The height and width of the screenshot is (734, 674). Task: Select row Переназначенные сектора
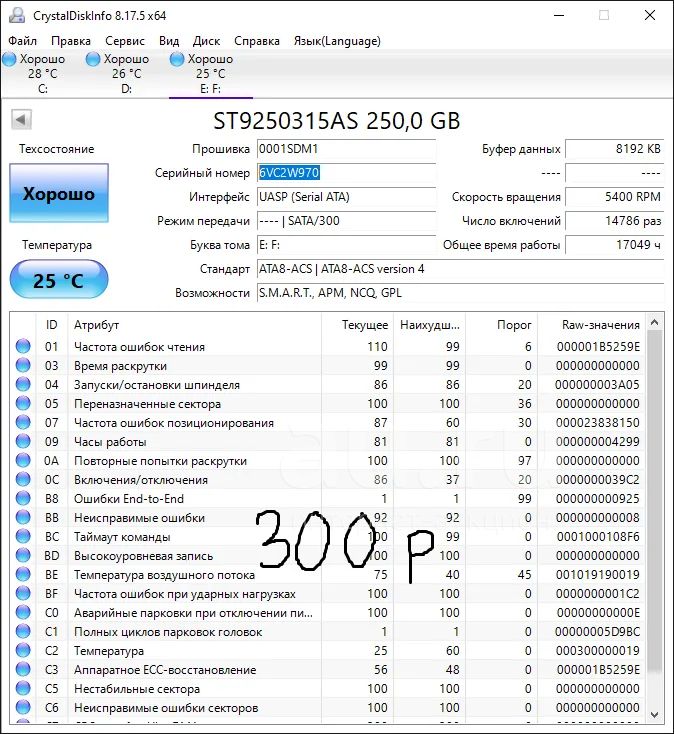[x=328, y=404]
